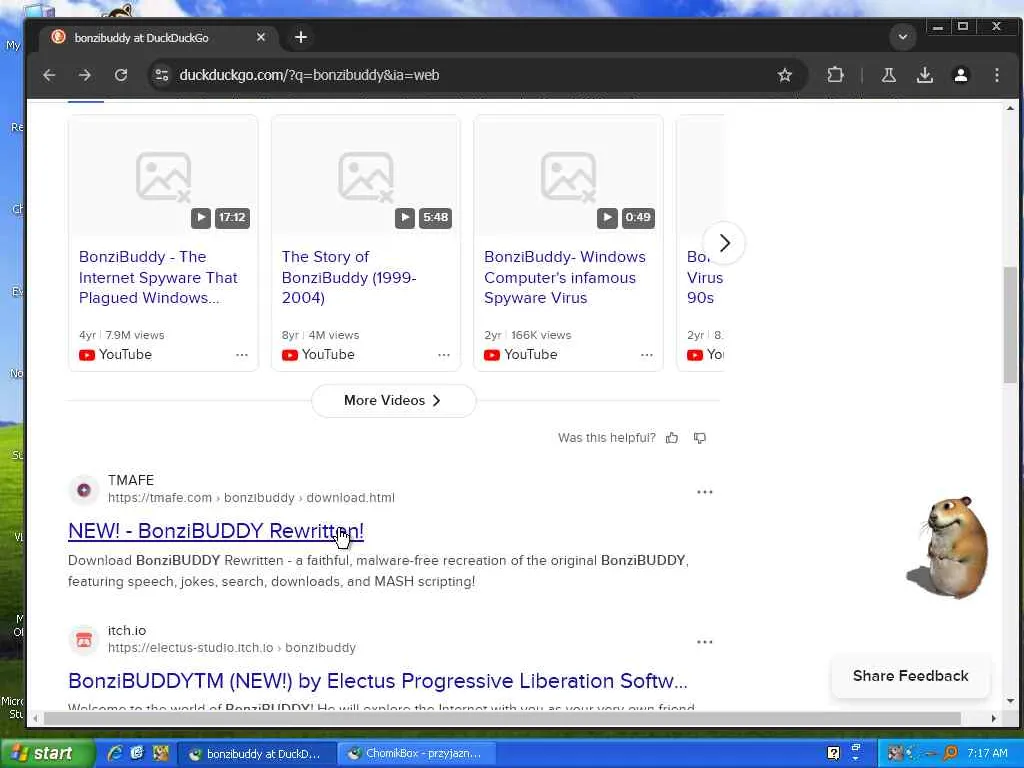Image resolution: width=1024 pixels, height=768 pixels.
Task: Open the profile avatar icon
Action: pos(961,75)
